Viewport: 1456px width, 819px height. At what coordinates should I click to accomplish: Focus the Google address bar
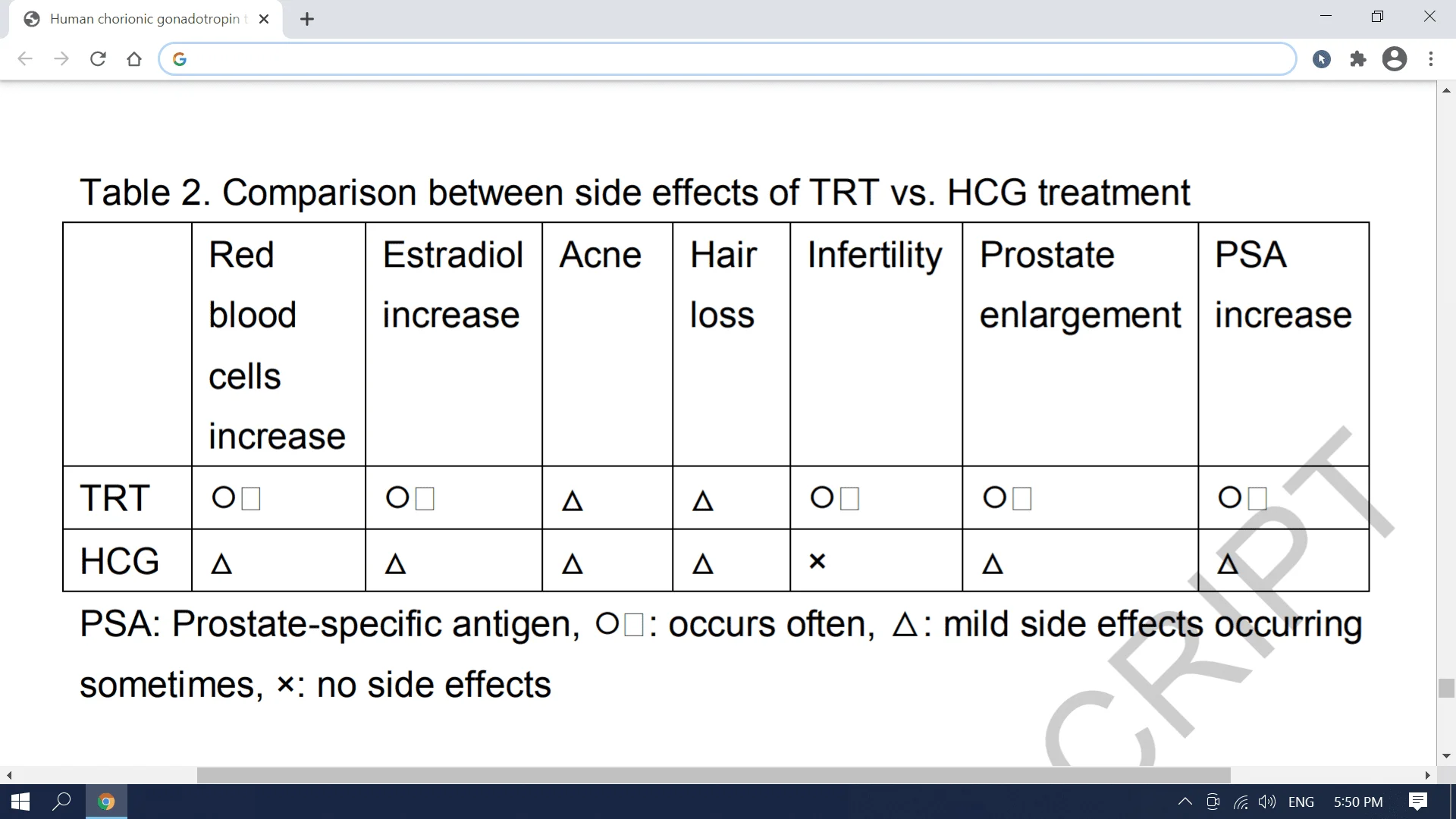coord(726,59)
